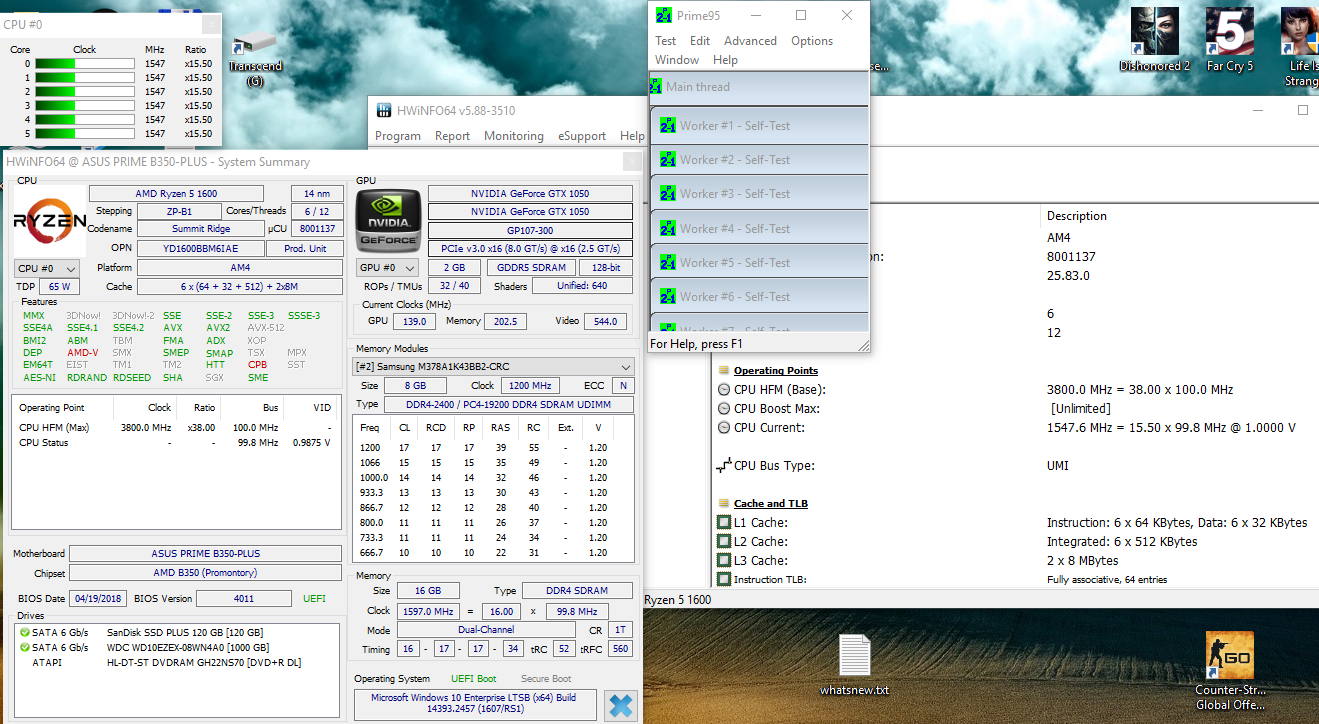Click the Worker #6 window icon
The height and width of the screenshot is (724, 1319).
[x=670, y=297]
